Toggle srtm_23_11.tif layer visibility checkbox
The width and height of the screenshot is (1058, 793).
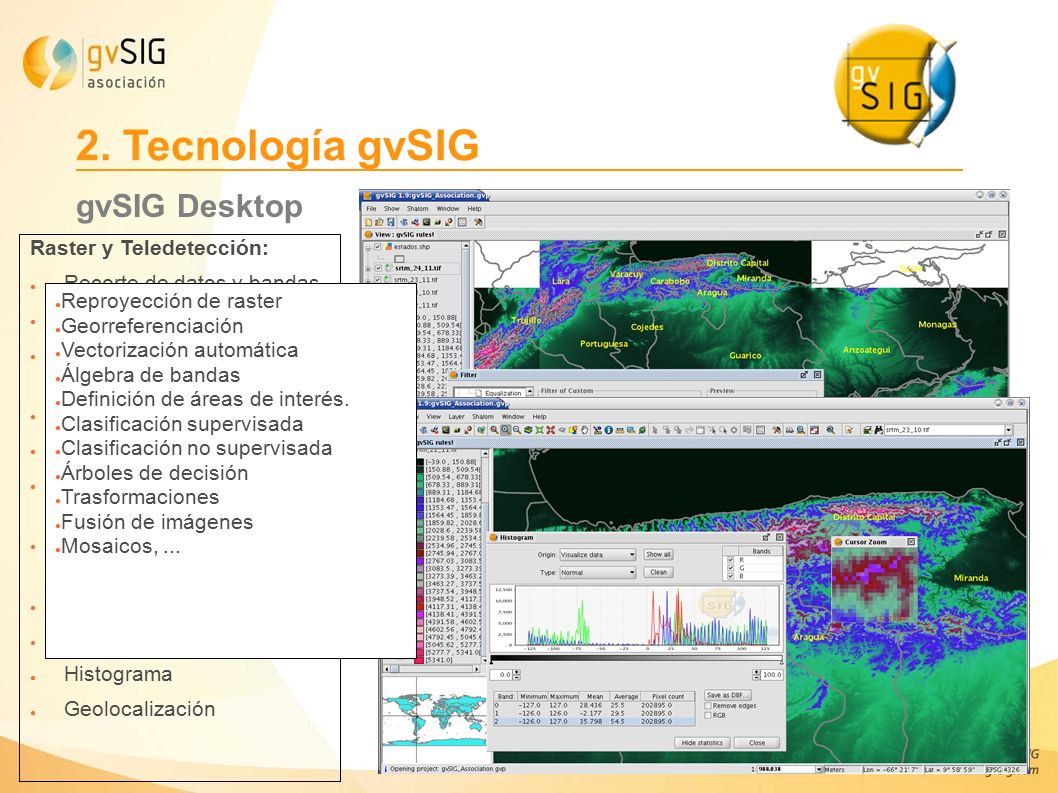point(379,279)
